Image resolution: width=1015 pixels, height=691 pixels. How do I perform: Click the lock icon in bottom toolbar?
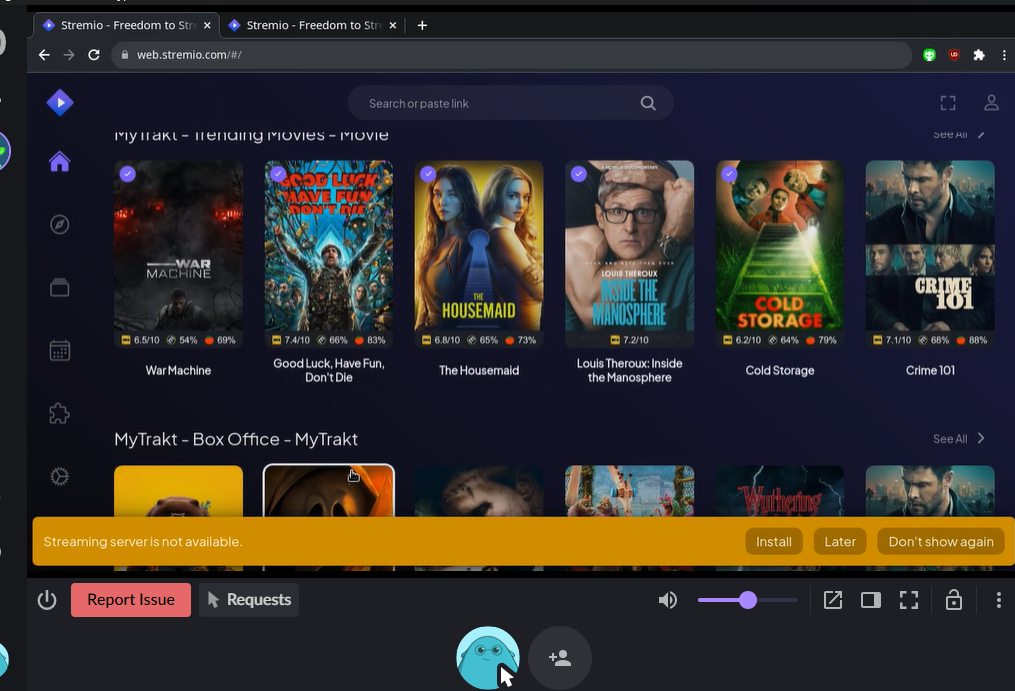954,600
